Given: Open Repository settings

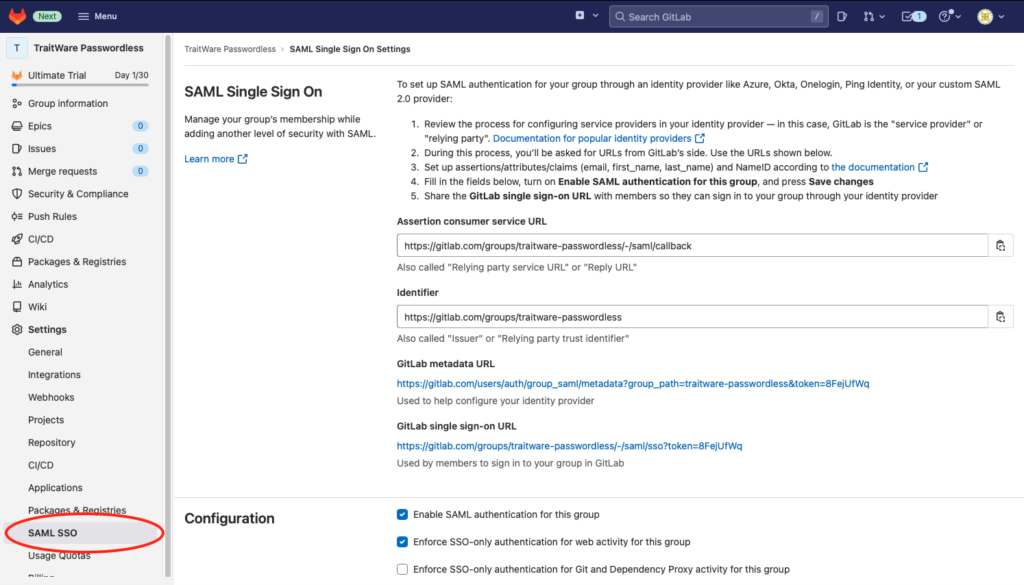Looking at the screenshot, I should pyautogui.click(x=52, y=443).
